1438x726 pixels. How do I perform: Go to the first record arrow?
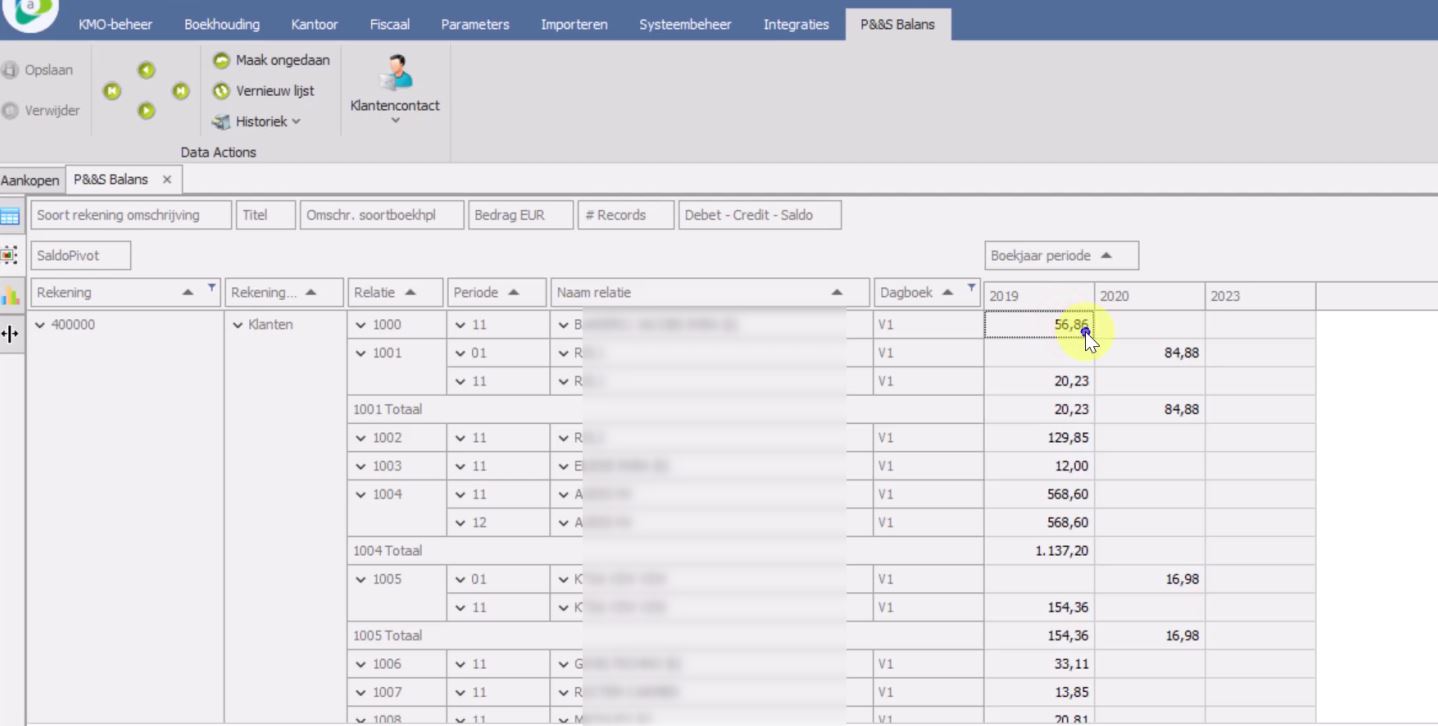pyautogui.click(x=112, y=91)
